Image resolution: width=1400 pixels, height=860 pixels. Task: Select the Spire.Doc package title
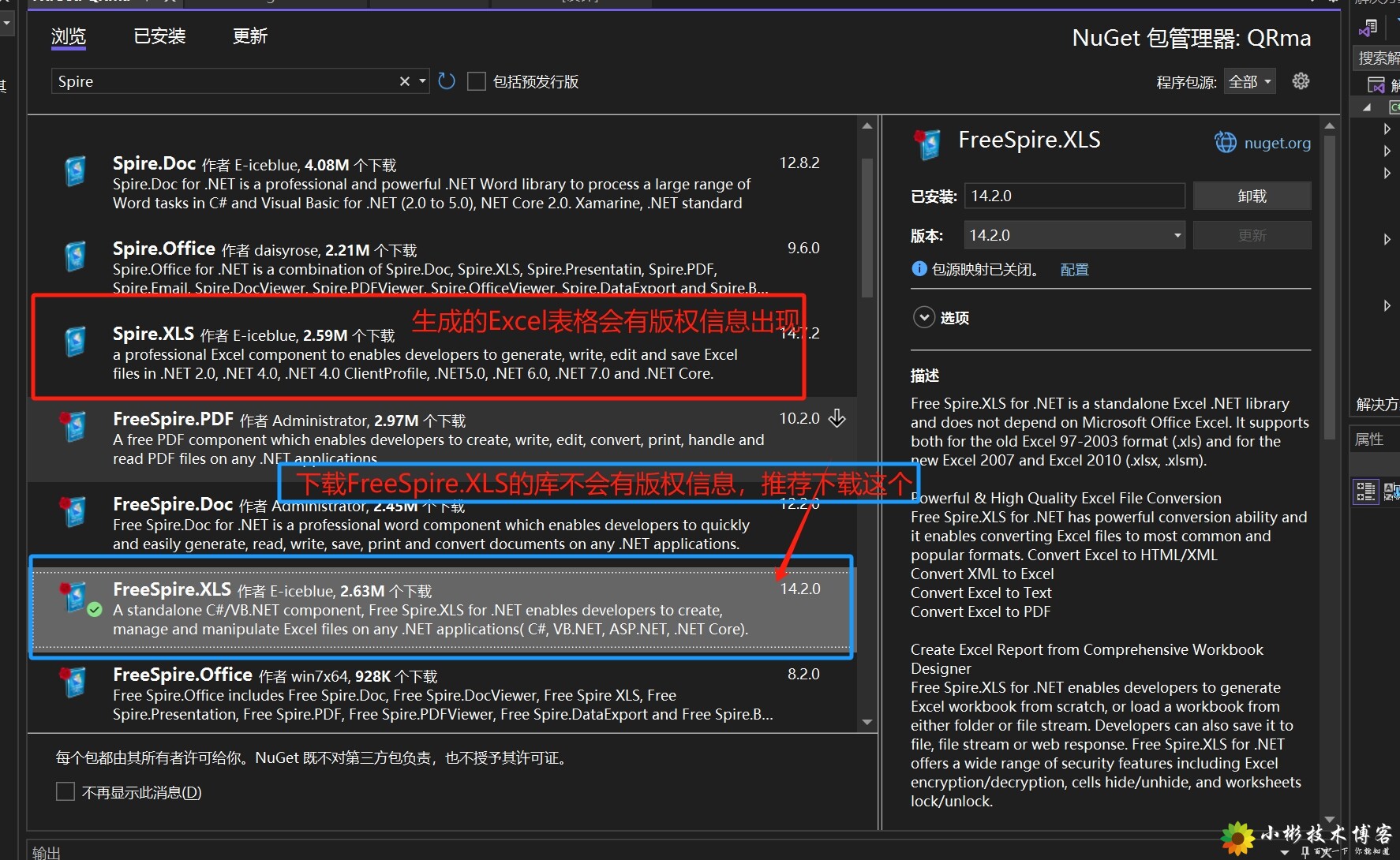154,163
